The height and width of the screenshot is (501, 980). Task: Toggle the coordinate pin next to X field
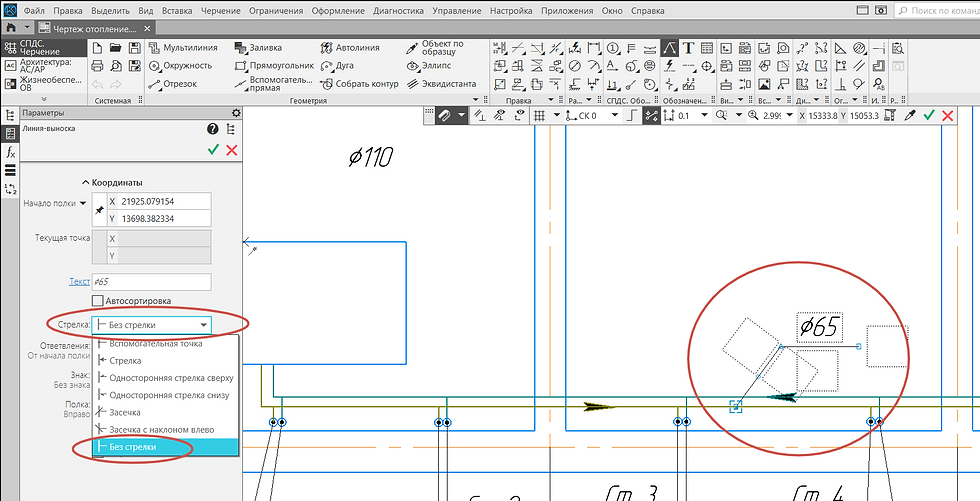coord(99,211)
